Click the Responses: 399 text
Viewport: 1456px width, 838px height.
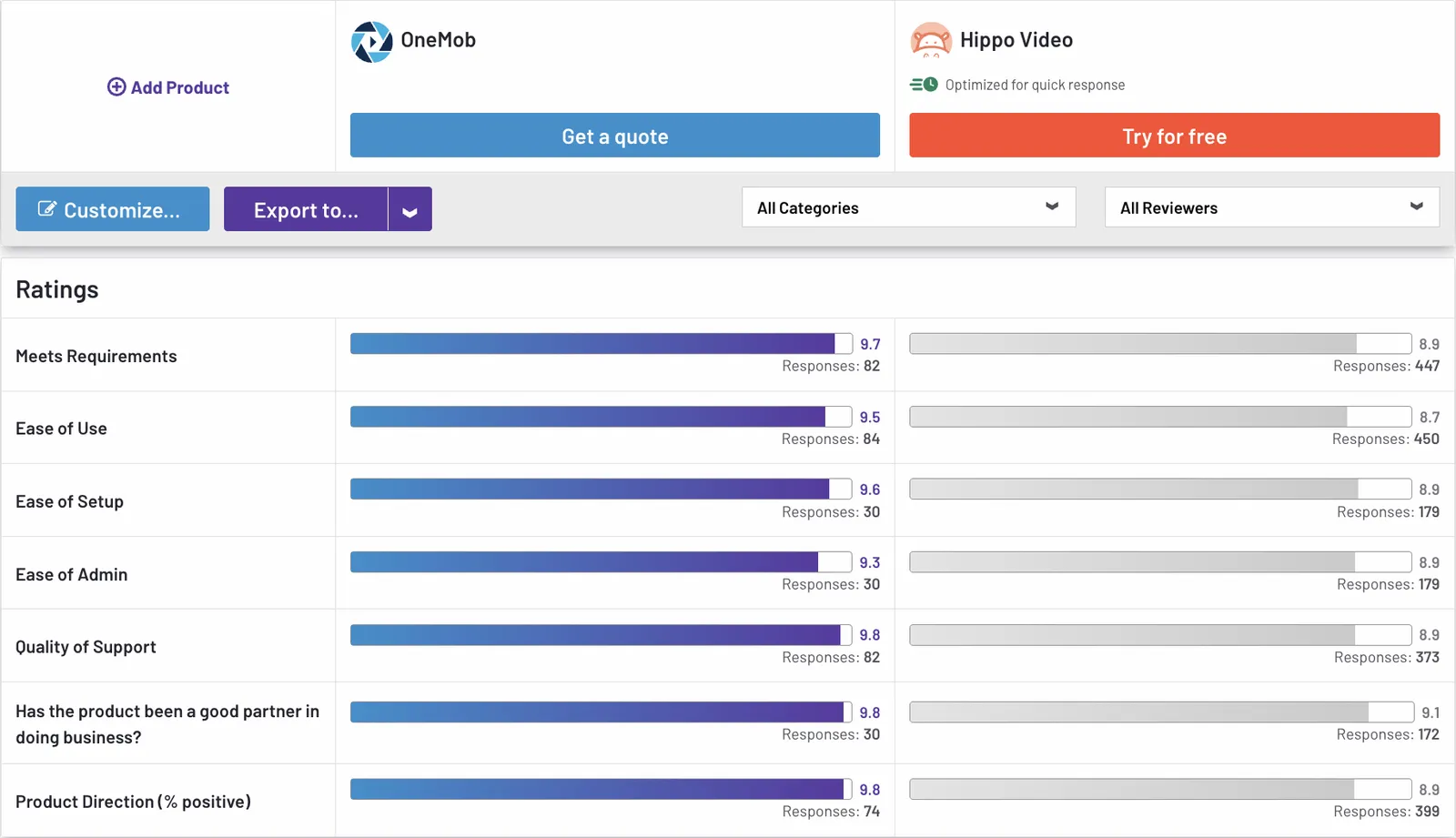(x=1387, y=812)
